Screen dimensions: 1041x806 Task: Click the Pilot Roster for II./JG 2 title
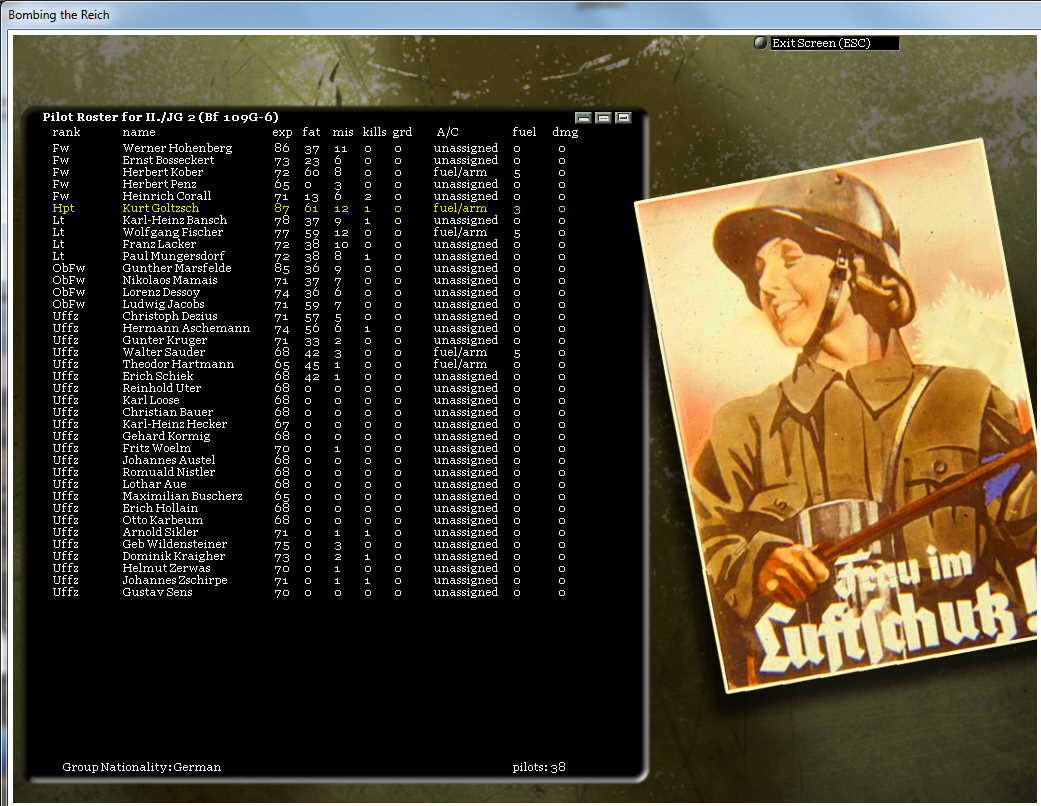pyautogui.click(x=161, y=117)
